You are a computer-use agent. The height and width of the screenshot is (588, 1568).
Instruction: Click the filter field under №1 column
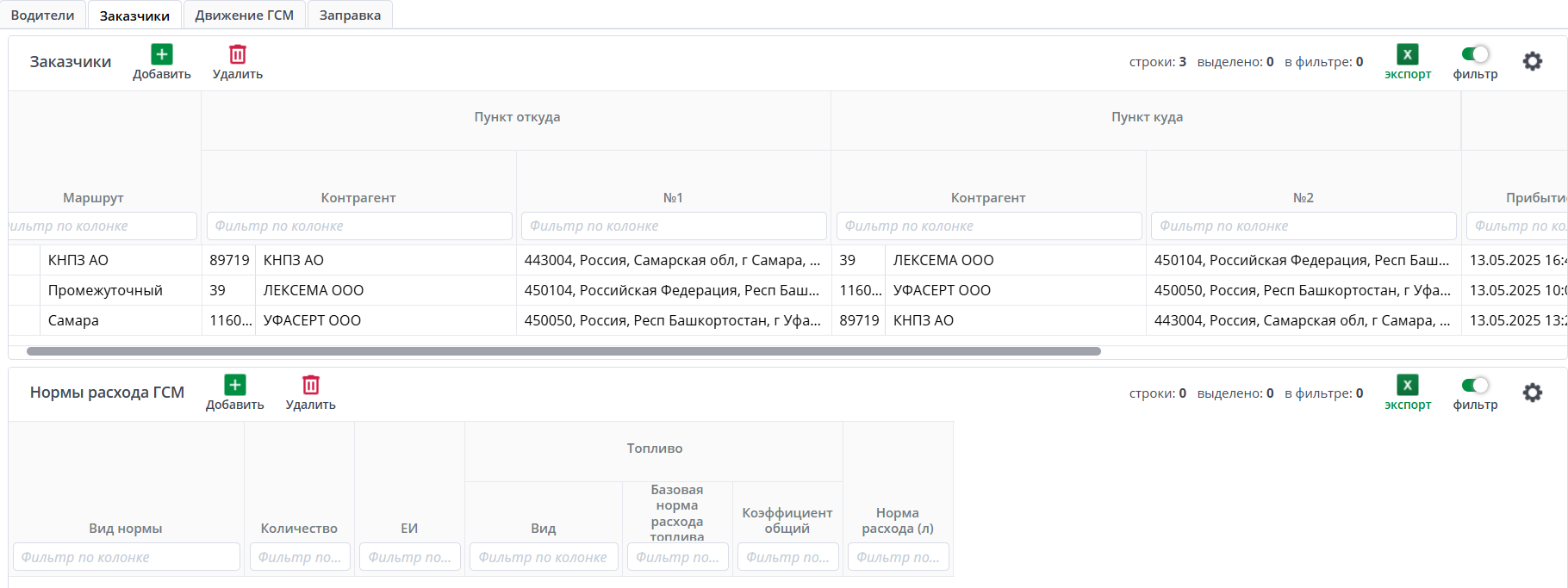pyautogui.click(x=673, y=226)
